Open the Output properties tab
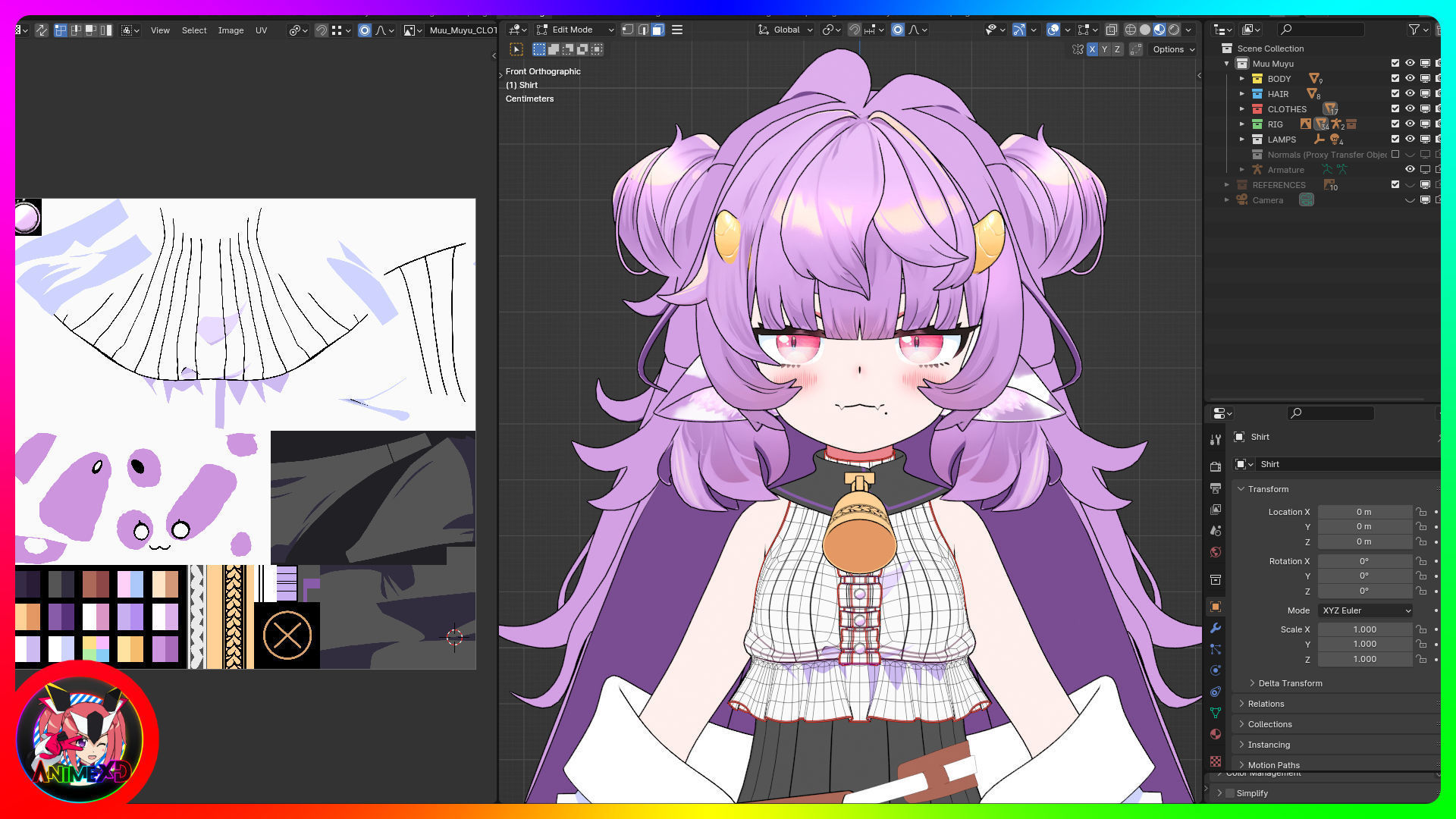This screenshot has height=819, width=1456. click(x=1216, y=488)
